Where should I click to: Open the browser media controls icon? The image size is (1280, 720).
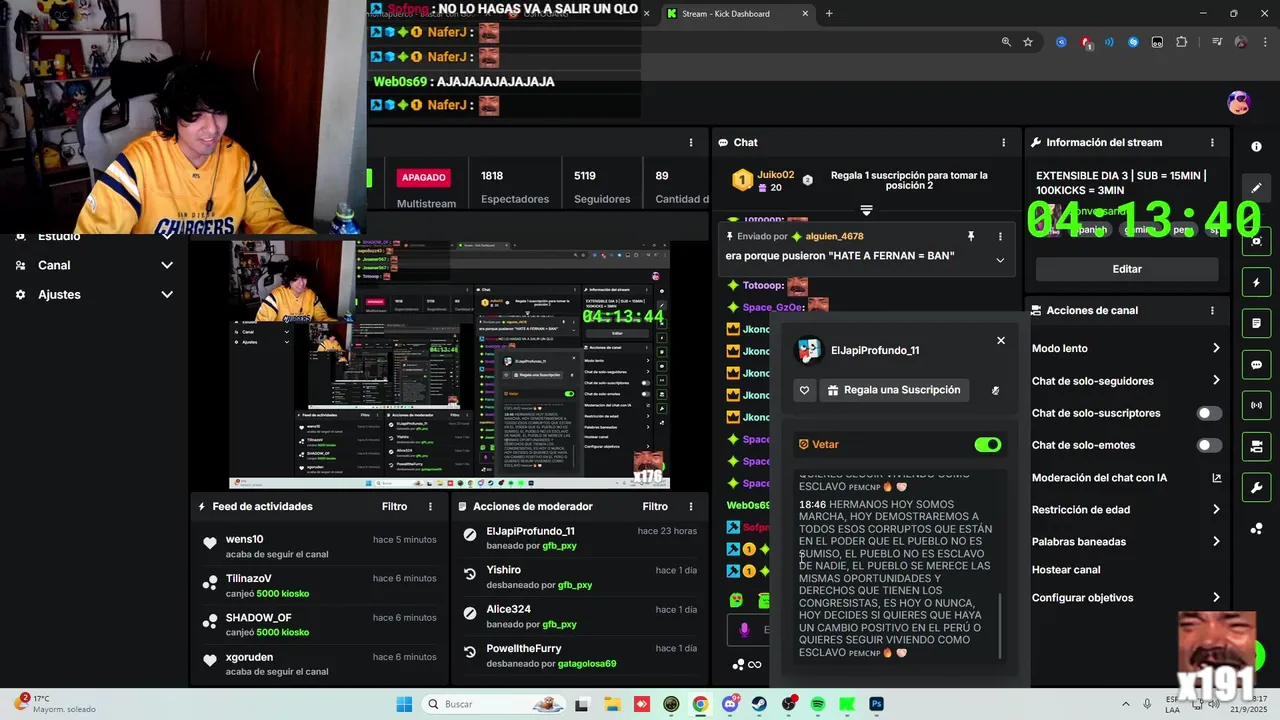[1217, 42]
